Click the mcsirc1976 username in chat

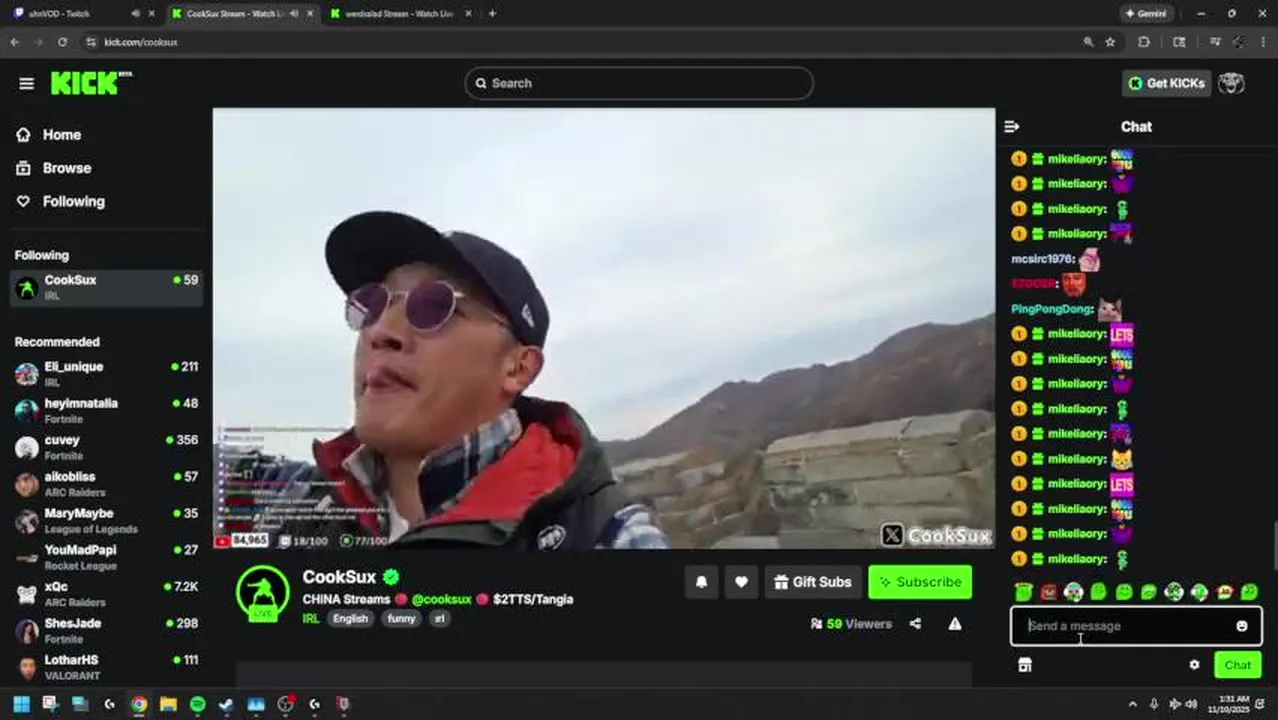pos(1041,259)
